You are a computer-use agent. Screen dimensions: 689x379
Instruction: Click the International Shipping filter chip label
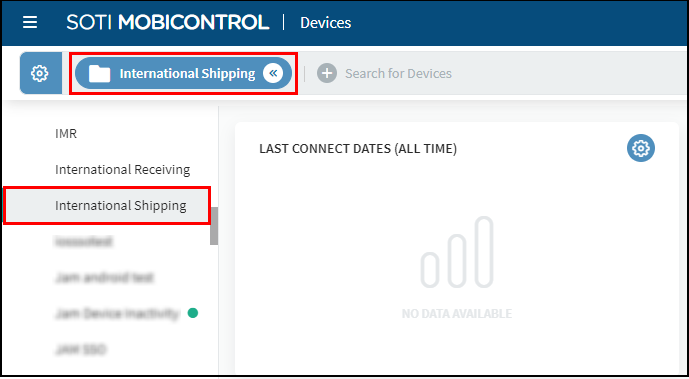tap(187, 73)
